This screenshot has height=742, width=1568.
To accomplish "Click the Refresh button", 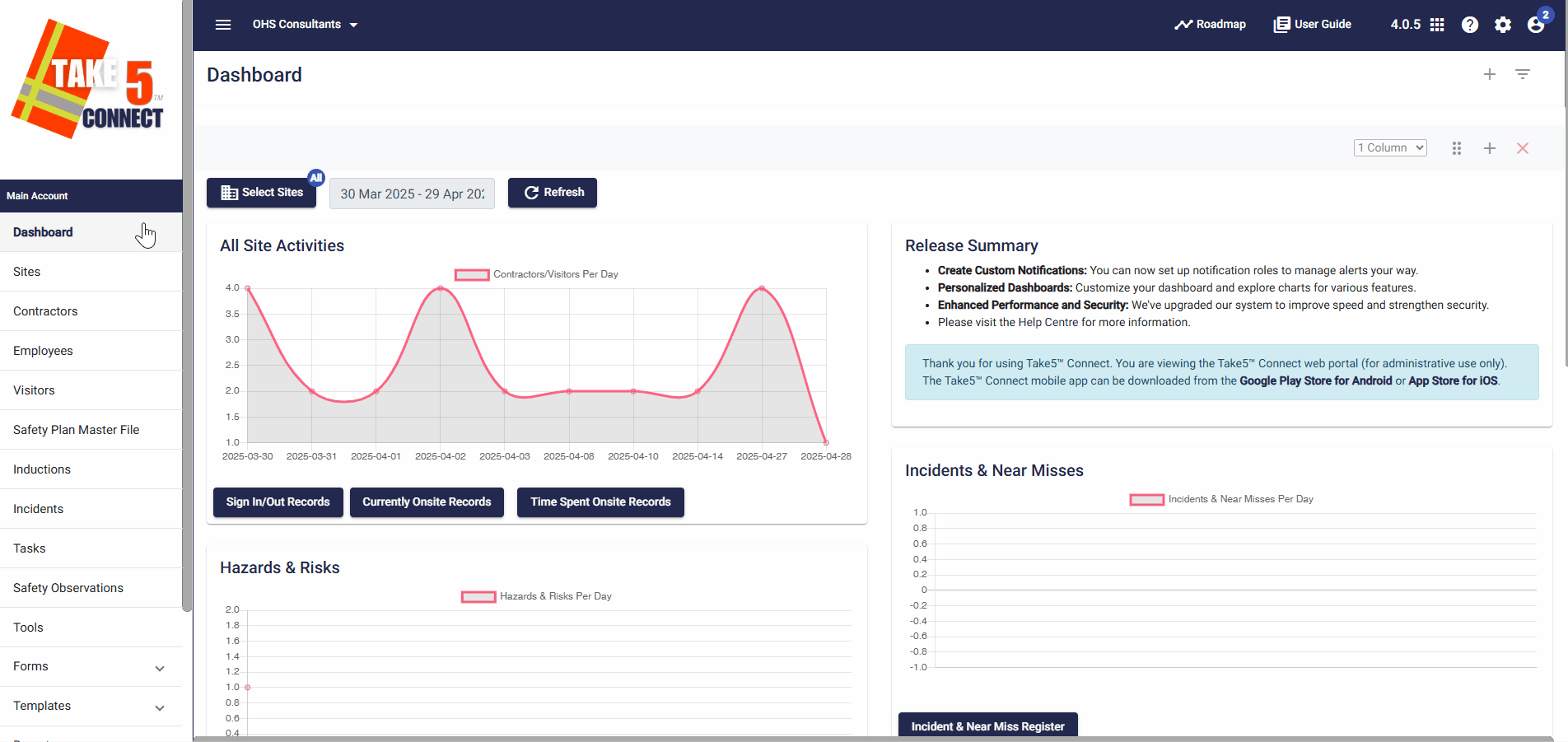I will 553,193.
